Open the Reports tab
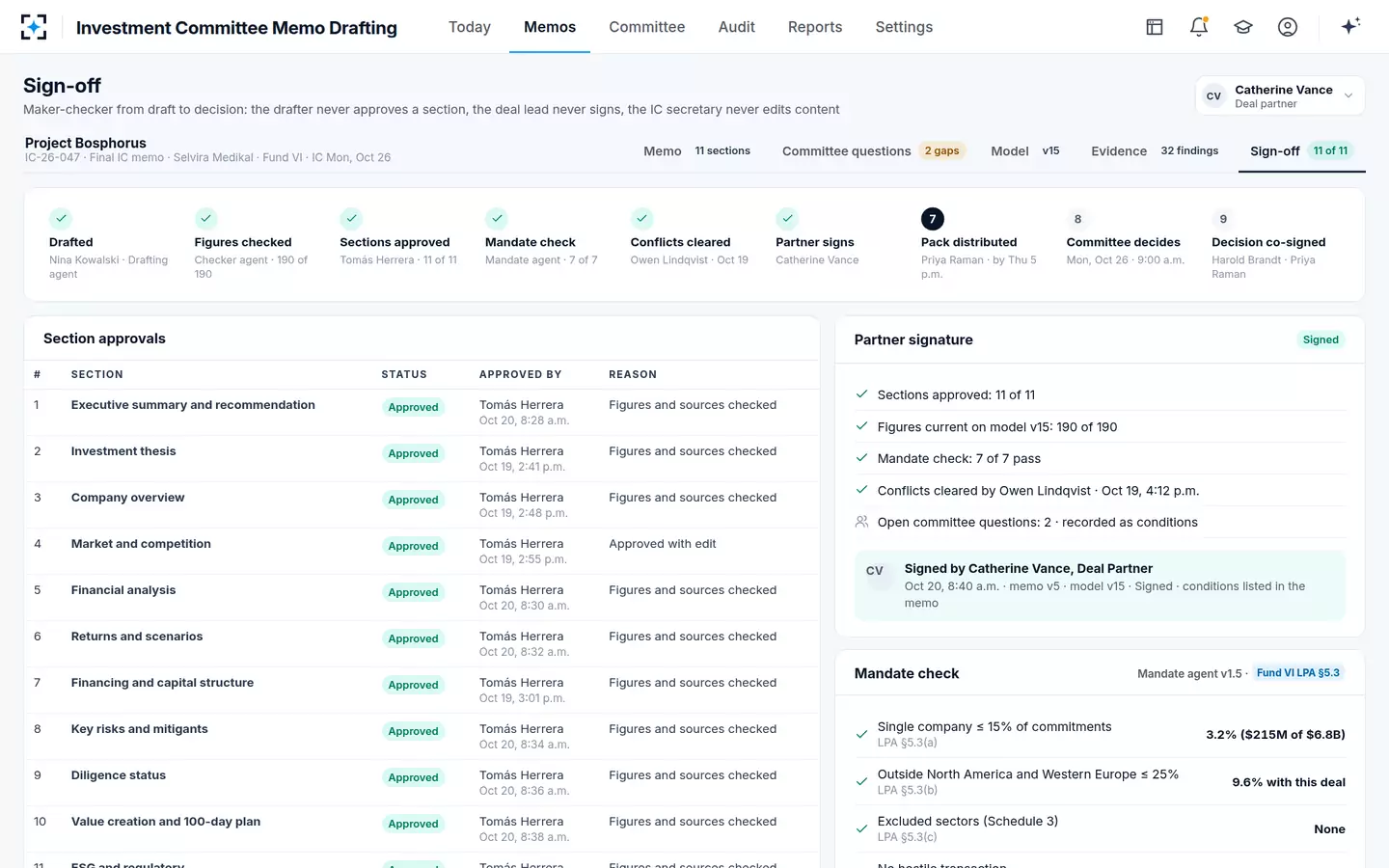 815,27
